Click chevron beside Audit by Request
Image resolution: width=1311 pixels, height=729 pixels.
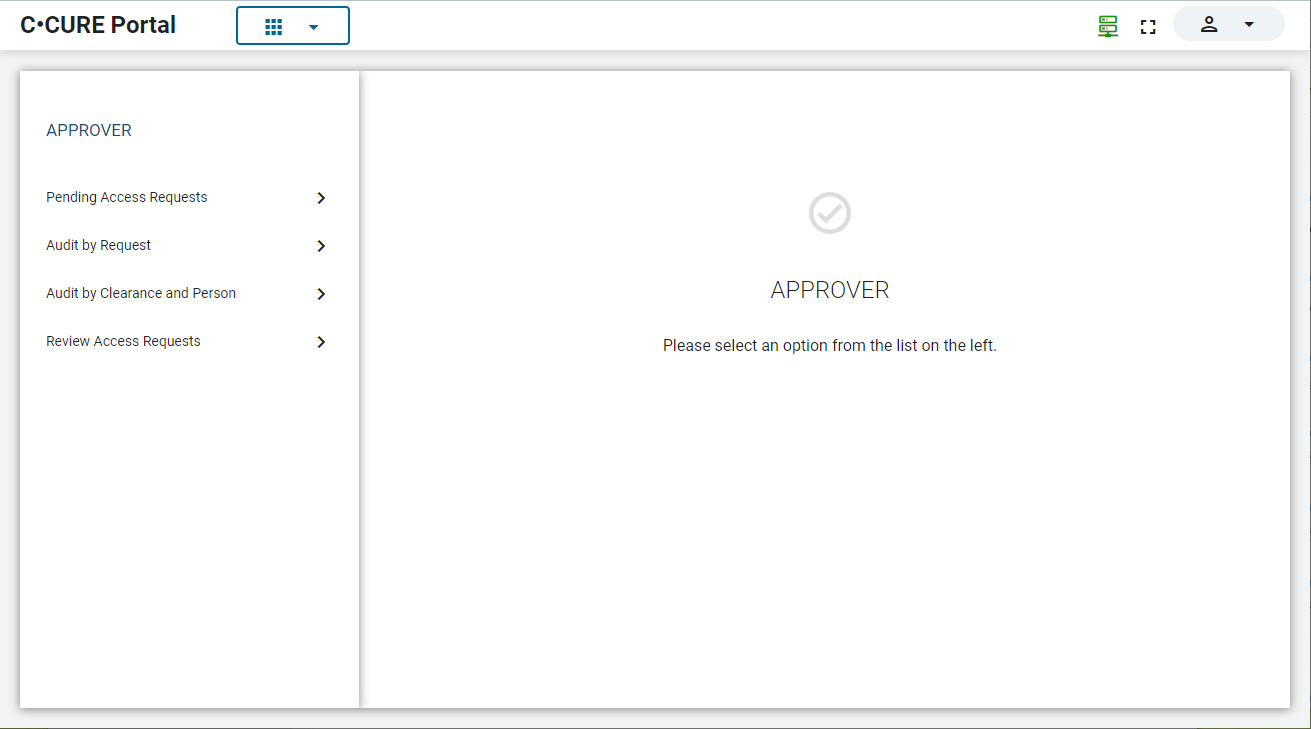pyautogui.click(x=321, y=246)
